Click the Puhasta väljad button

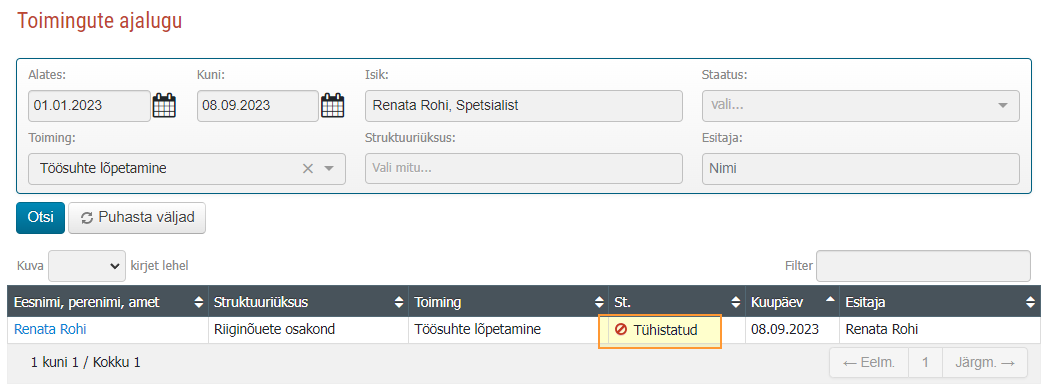point(137,218)
